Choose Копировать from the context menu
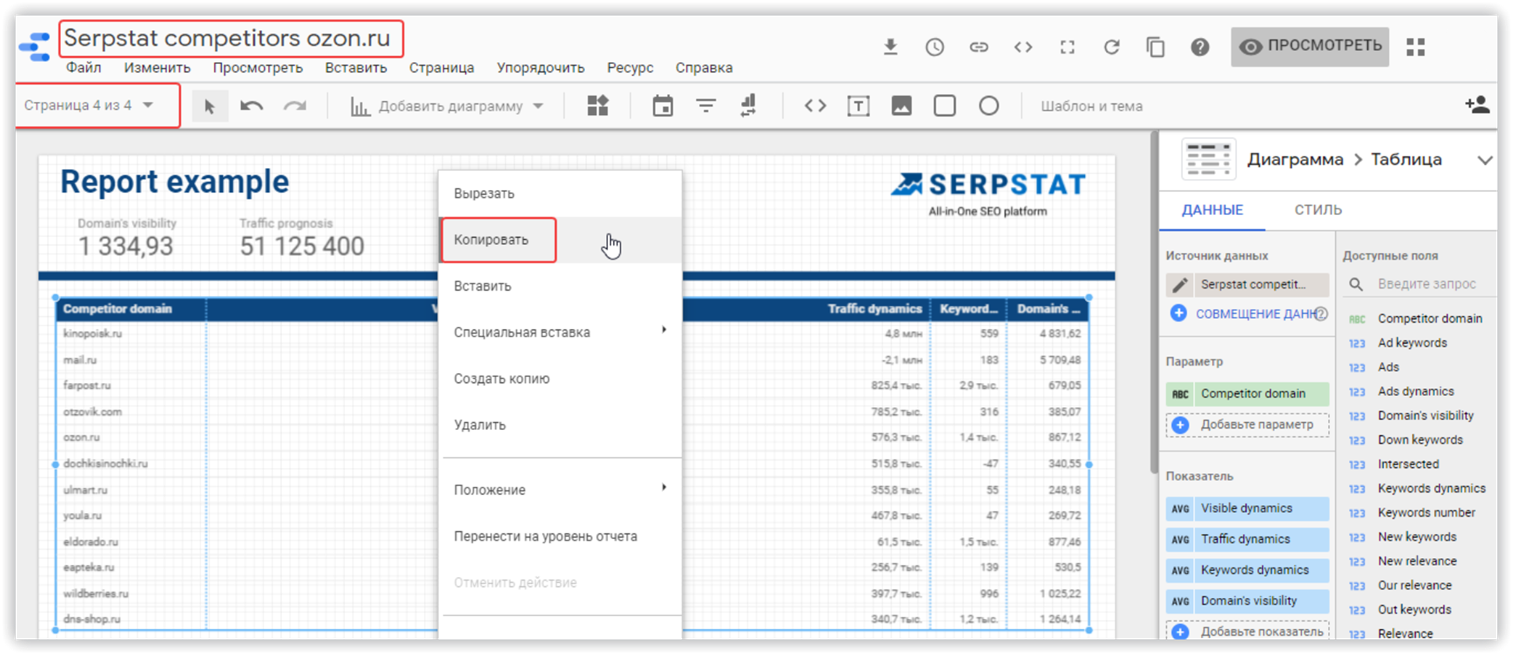Image resolution: width=1513 pixels, height=655 pixels. 560,240
